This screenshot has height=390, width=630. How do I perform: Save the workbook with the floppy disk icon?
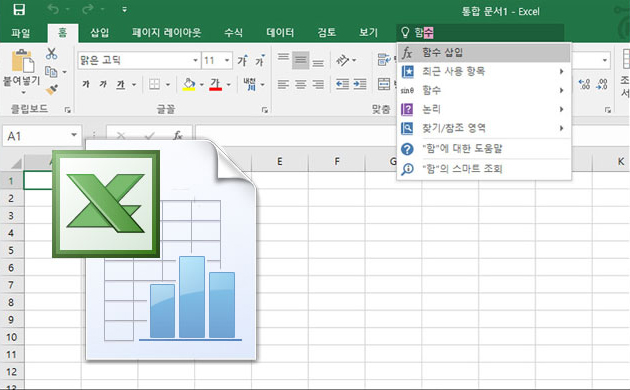pyautogui.click(x=19, y=9)
